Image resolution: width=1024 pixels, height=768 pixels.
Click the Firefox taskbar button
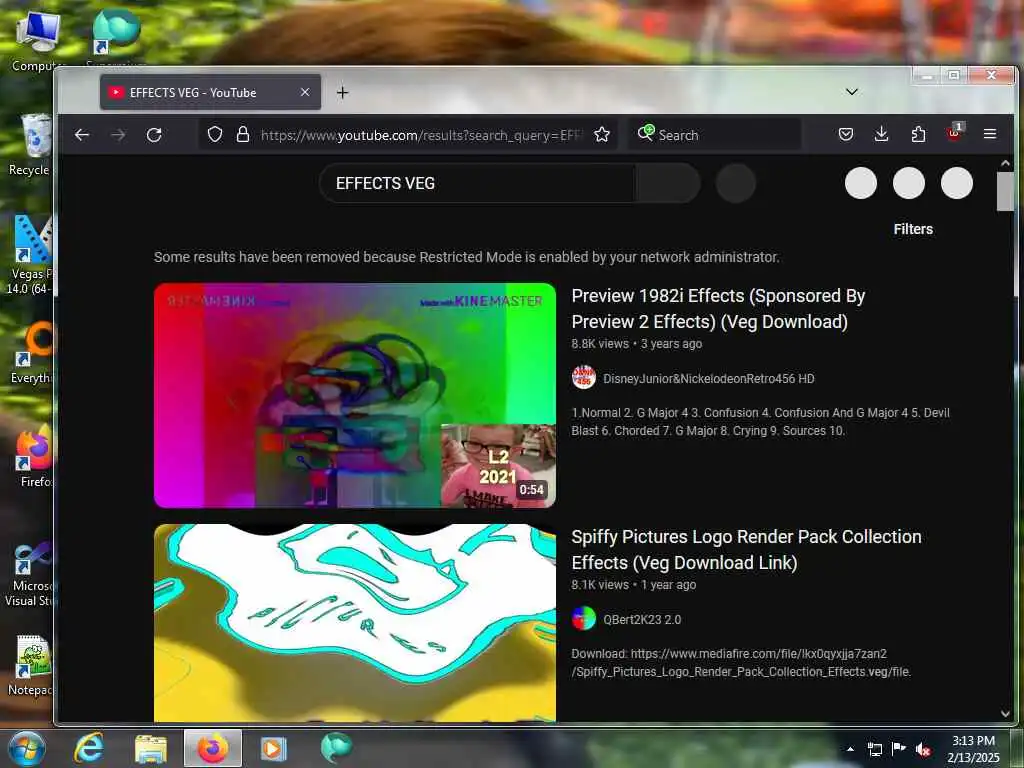213,748
